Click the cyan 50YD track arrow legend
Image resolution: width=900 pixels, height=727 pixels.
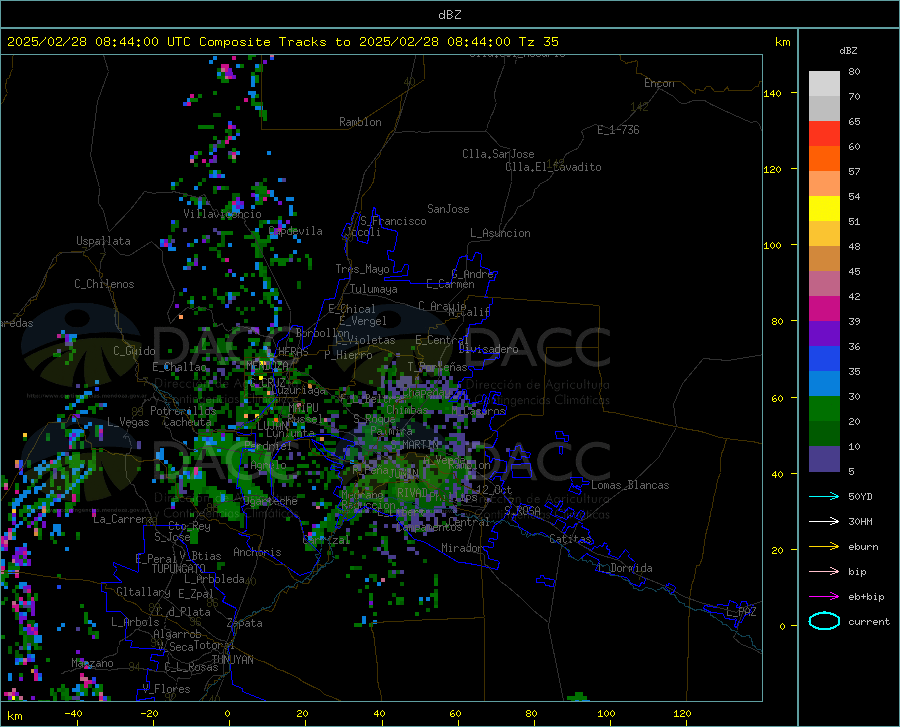tap(824, 496)
